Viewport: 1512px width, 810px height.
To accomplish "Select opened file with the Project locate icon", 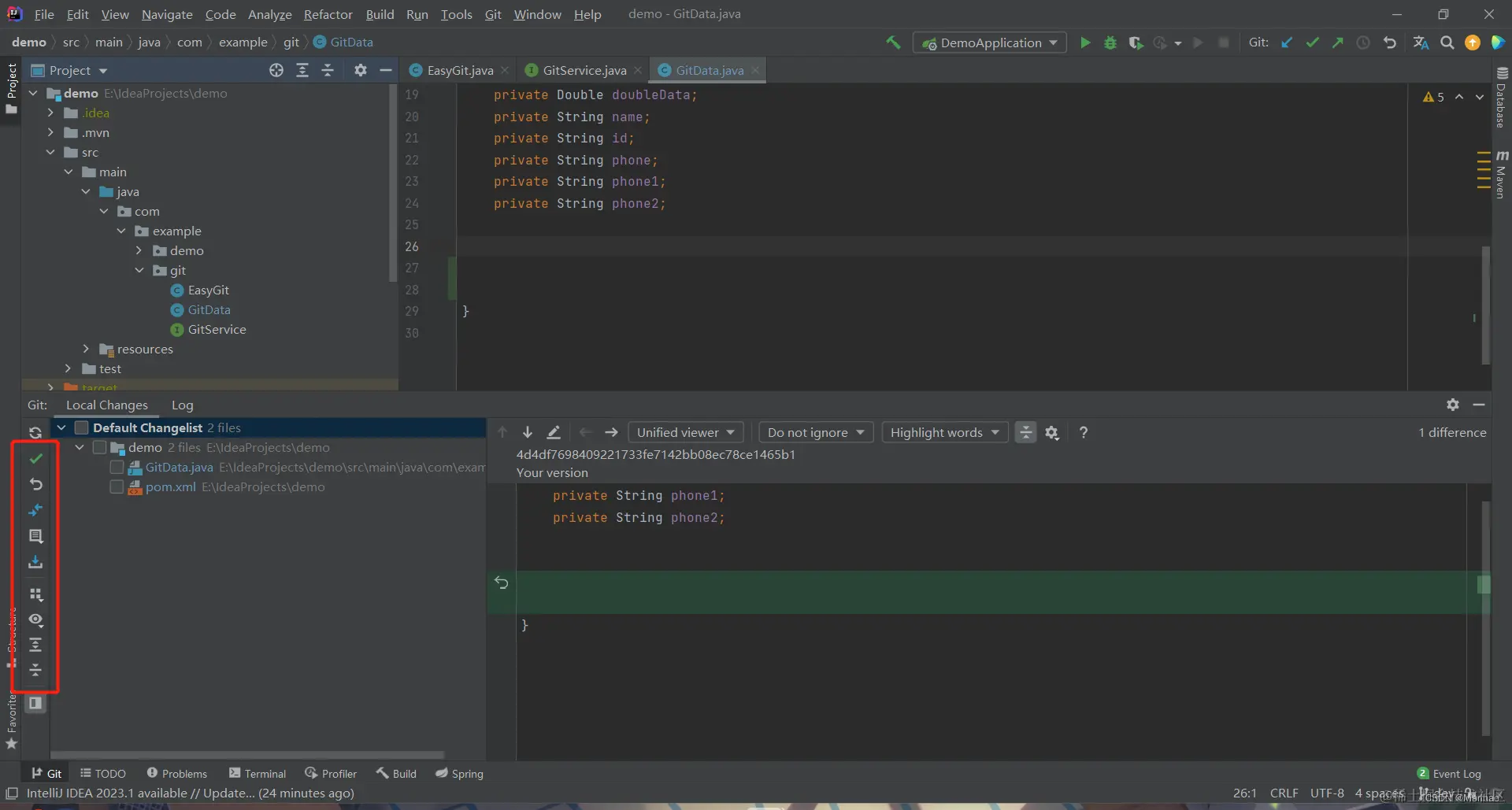I will [276, 70].
